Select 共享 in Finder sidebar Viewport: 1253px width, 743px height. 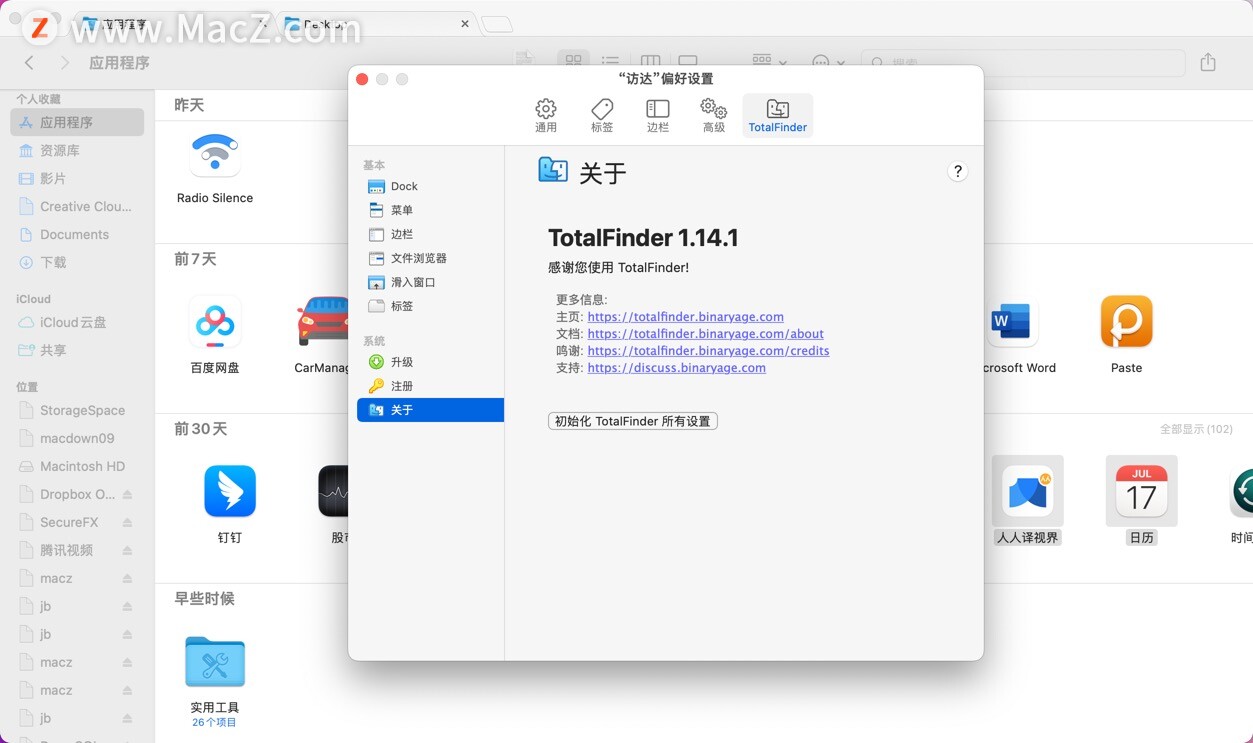(77, 350)
